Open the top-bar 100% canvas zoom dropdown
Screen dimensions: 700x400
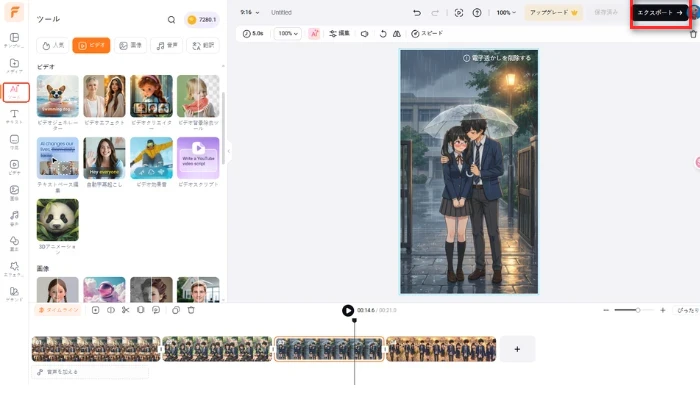pos(506,12)
